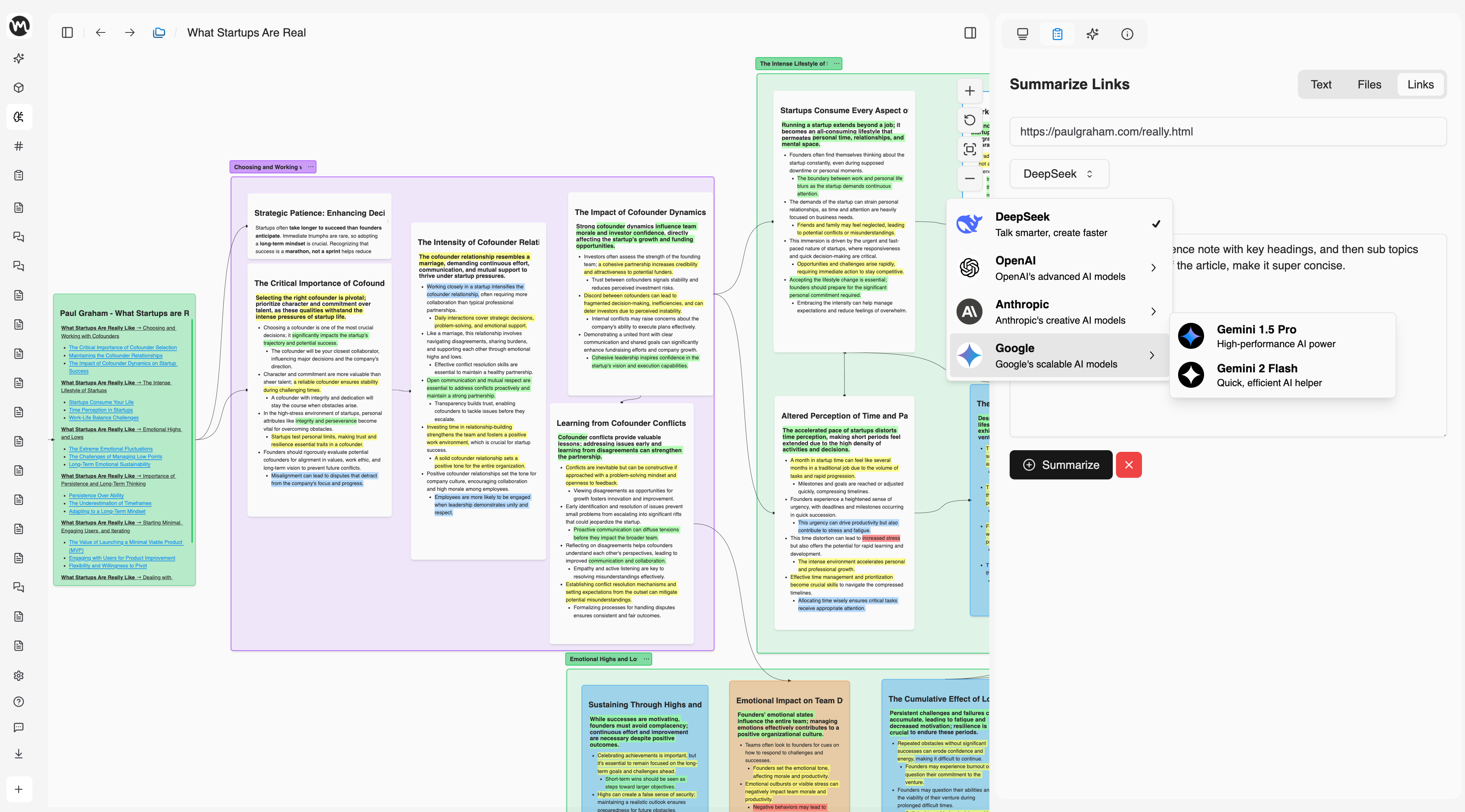Screen dimensions: 1465x812
Task: Click the download arrow icon in the sidebar
Action: coord(19,754)
